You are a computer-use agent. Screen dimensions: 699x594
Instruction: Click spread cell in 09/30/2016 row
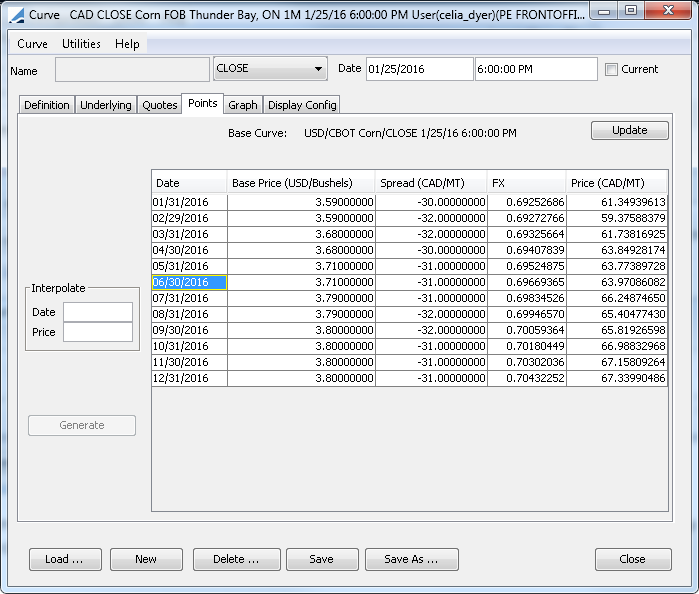tap(431, 330)
